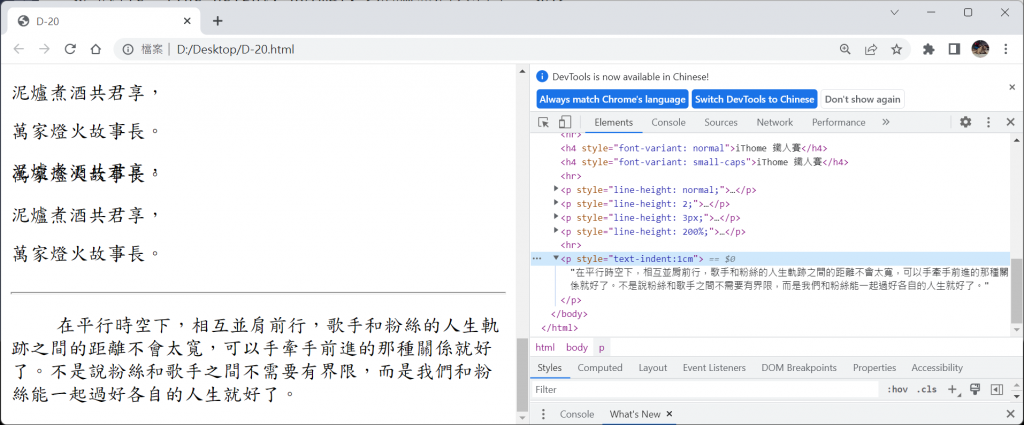Switch to the Layout tab

[x=652, y=368]
